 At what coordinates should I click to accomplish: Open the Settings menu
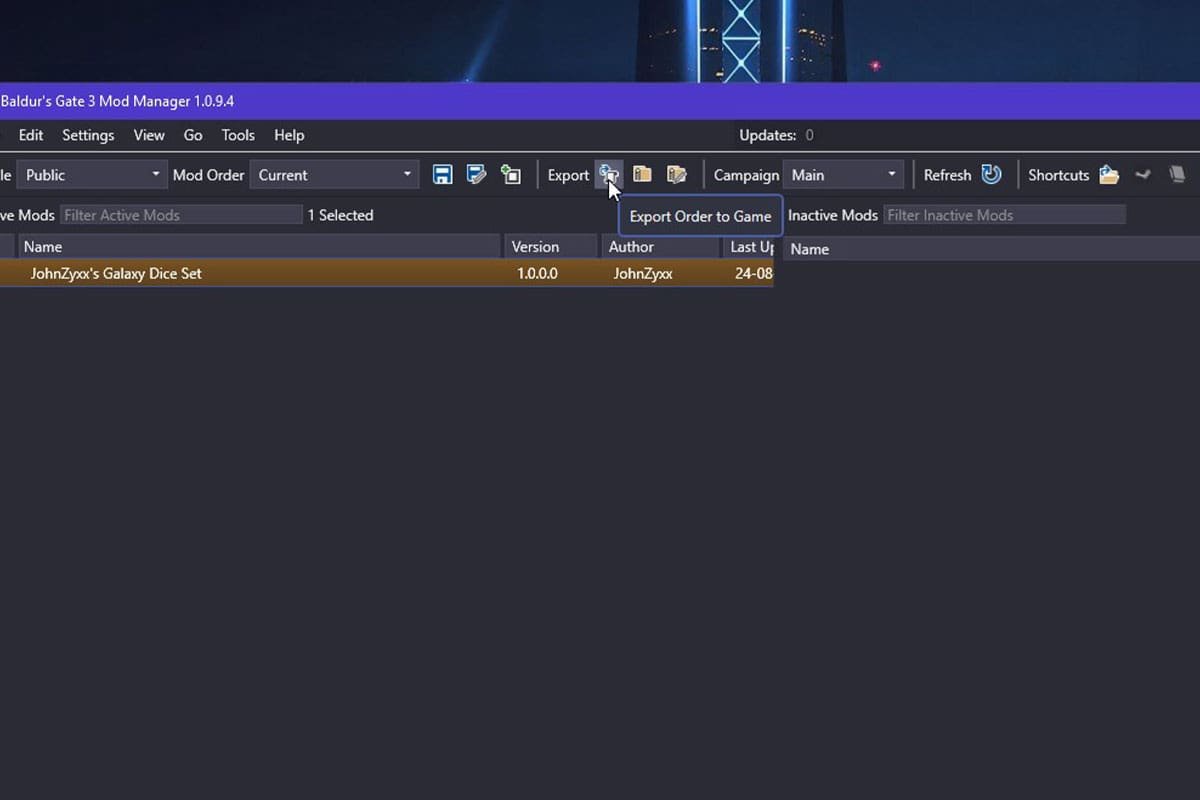coord(88,135)
